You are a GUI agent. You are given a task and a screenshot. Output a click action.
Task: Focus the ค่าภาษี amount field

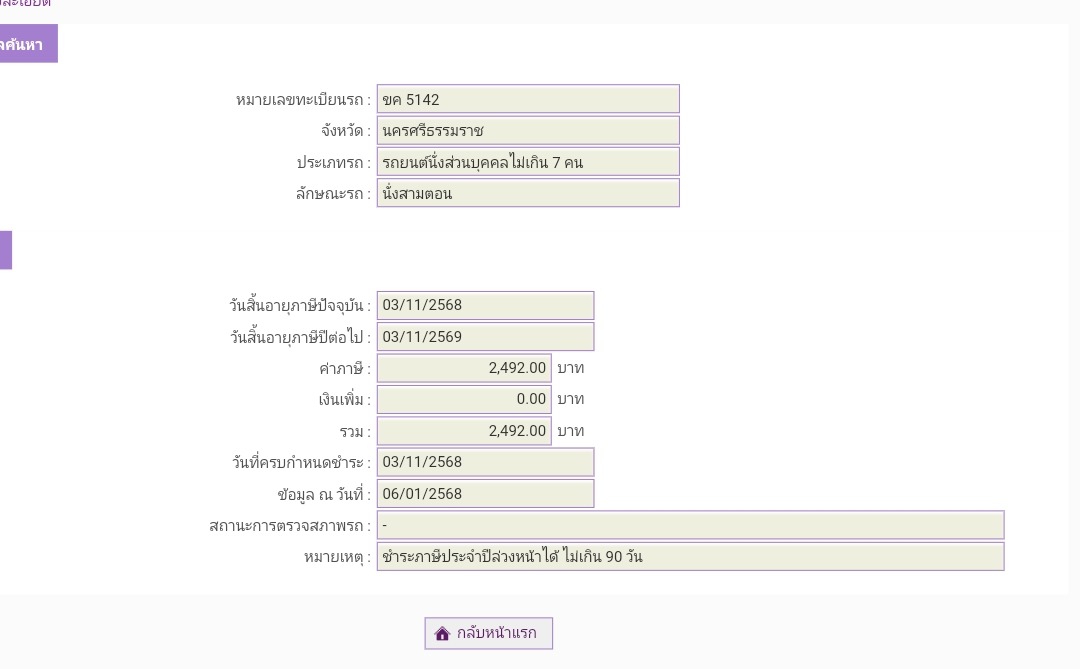coord(464,368)
